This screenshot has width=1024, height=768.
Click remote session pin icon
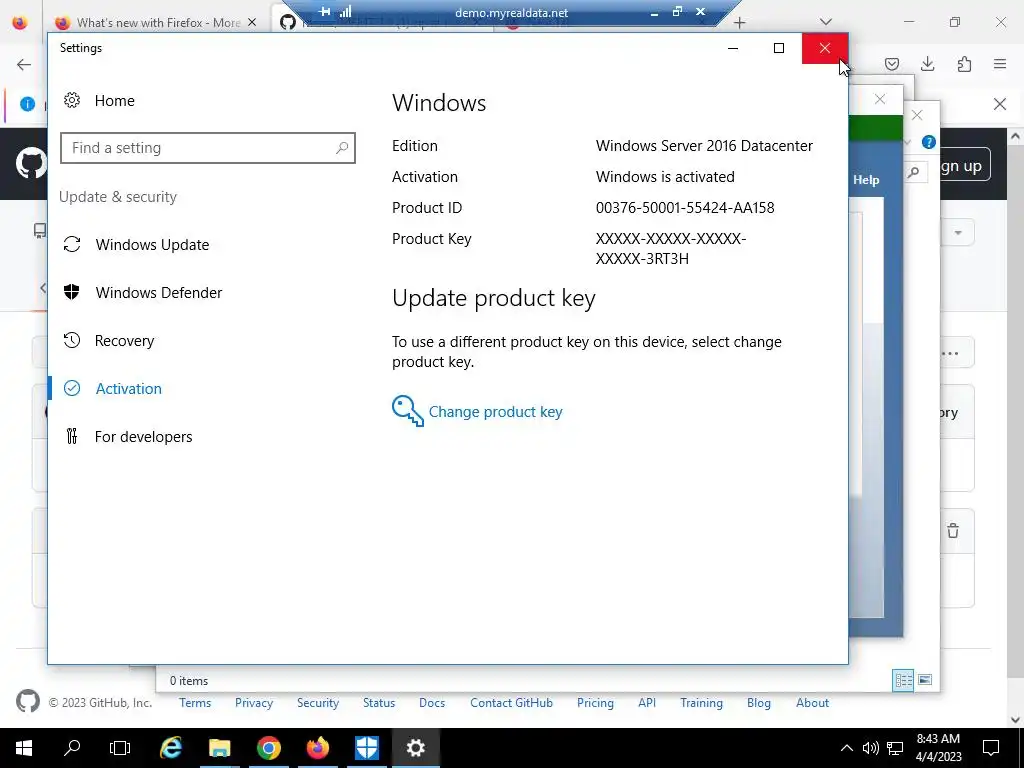coord(324,12)
